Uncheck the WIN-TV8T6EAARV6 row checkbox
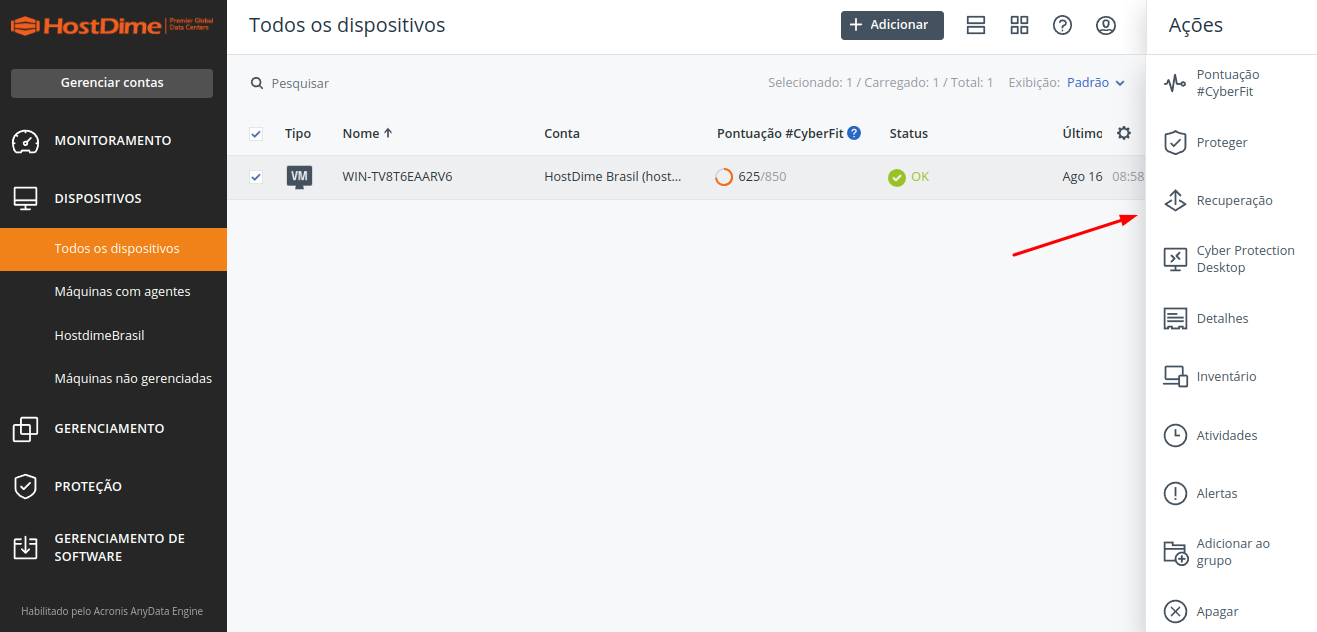The height and width of the screenshot is (632, 1317). (256, 177)
